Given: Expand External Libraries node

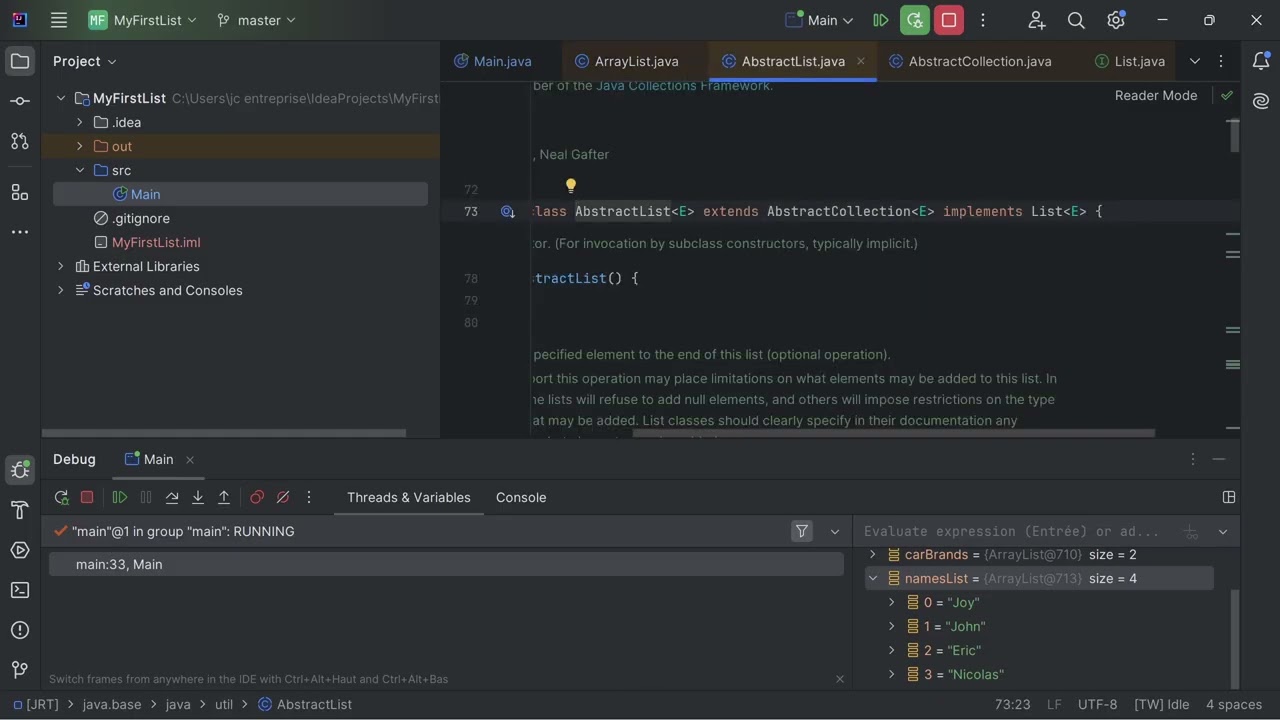Looking at the screenshot, I should tap(61, 266).
